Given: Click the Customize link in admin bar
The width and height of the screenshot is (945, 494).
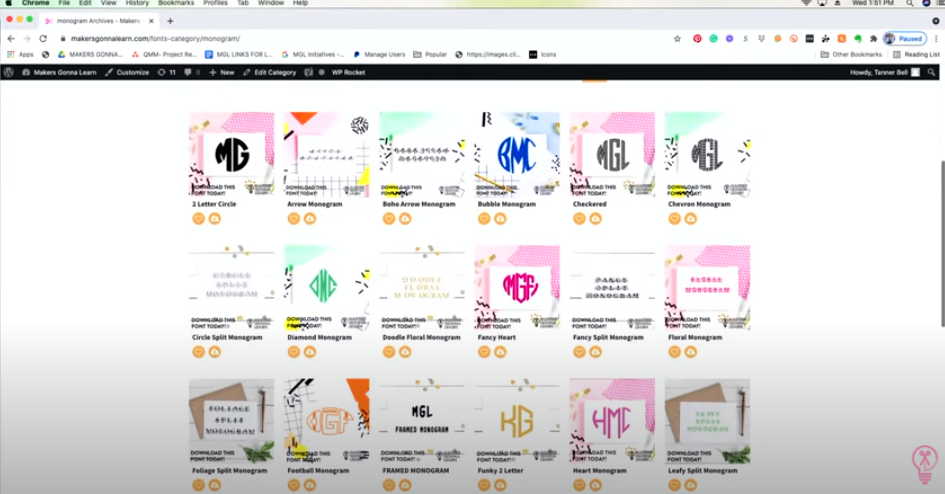Looking at the screenshot, I should (x=127, y=72).
